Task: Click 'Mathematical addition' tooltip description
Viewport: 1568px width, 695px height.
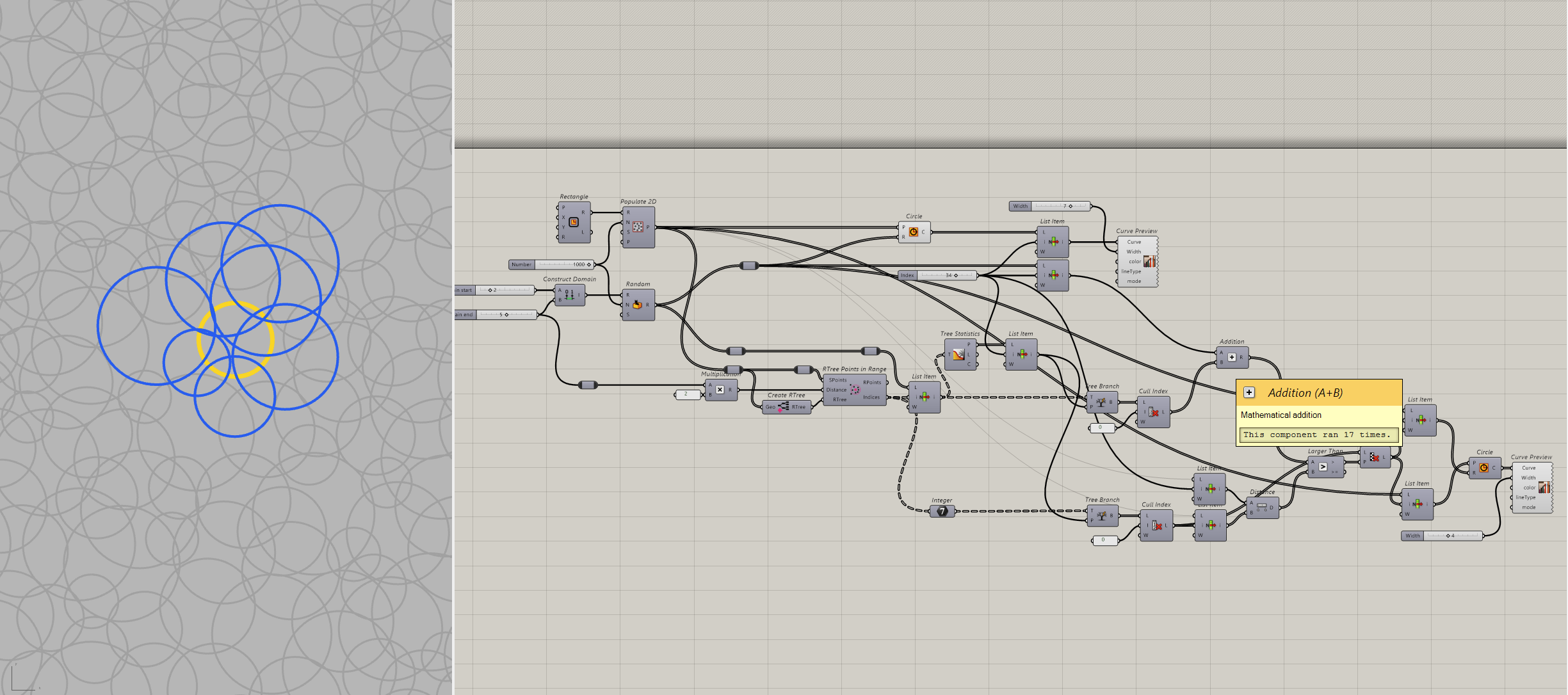Action: pyautogui.click(x=1281, y=415)
